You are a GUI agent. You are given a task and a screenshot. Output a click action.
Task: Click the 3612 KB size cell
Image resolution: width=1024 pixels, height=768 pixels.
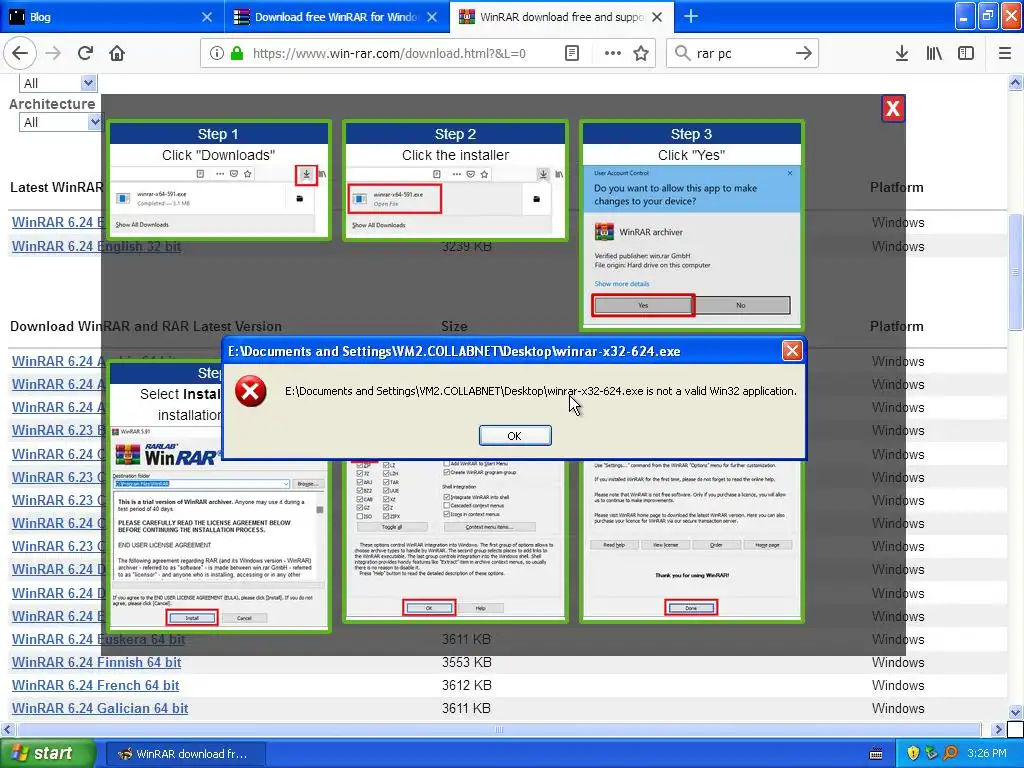(x=466, y=685)
